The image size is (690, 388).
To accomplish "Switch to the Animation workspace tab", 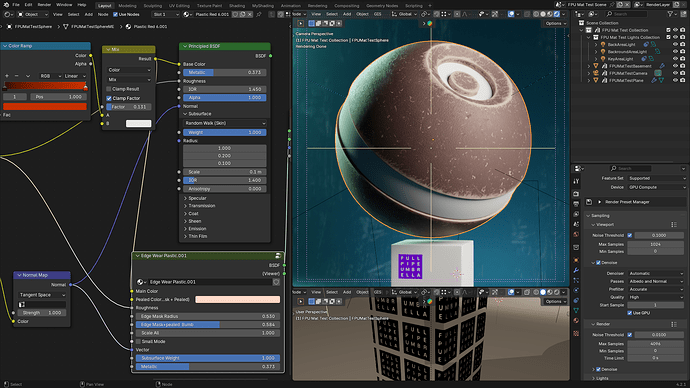I will tap(290, 6).
